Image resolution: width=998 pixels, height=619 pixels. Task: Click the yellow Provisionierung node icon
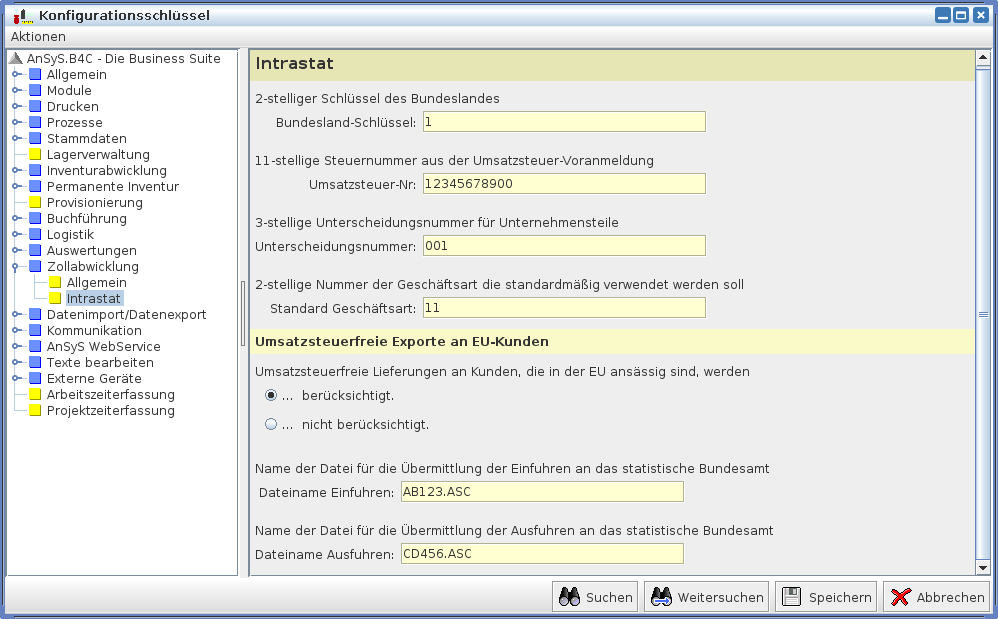[35, 203]
